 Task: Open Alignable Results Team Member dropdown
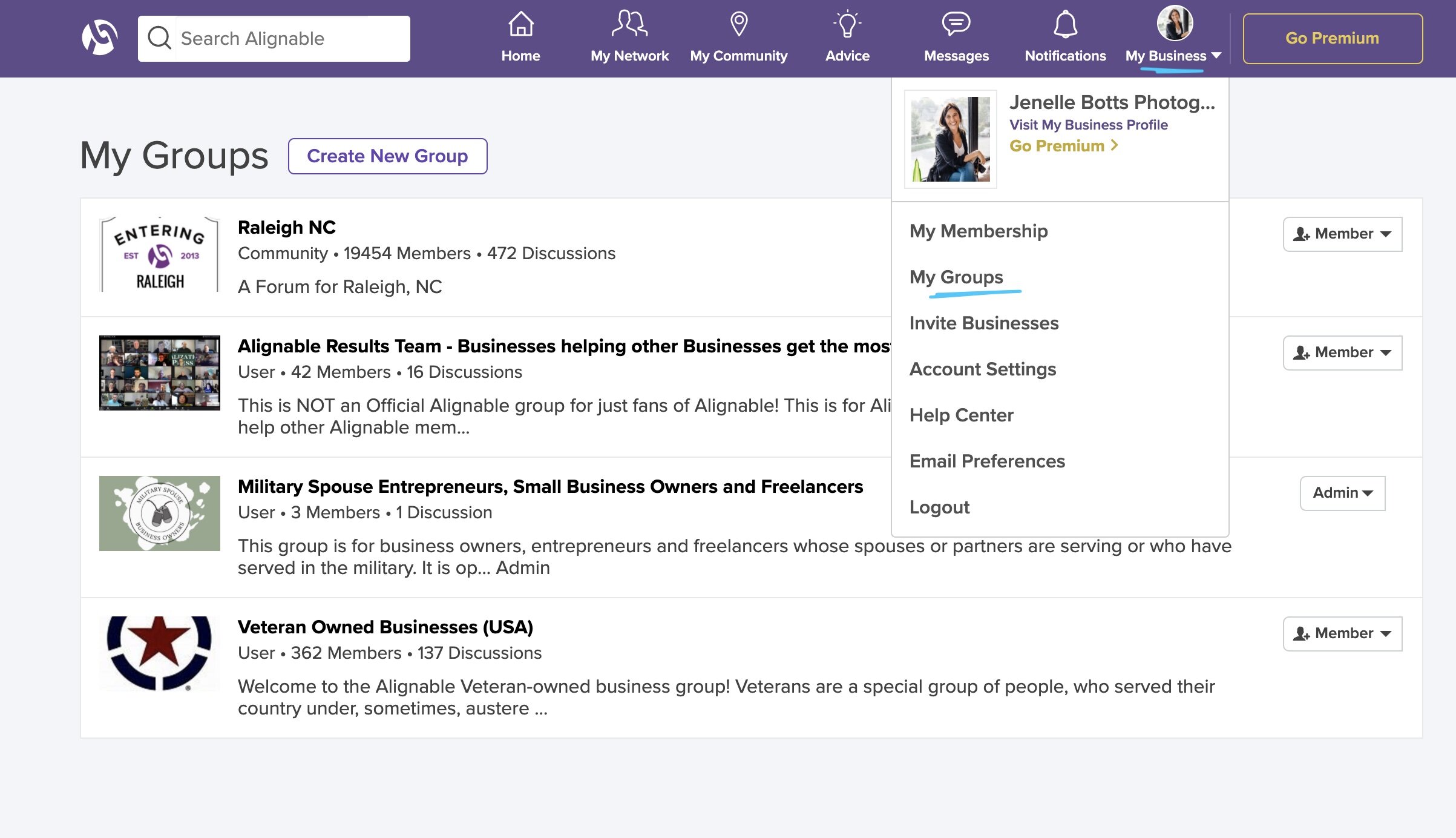(1342, 352)
